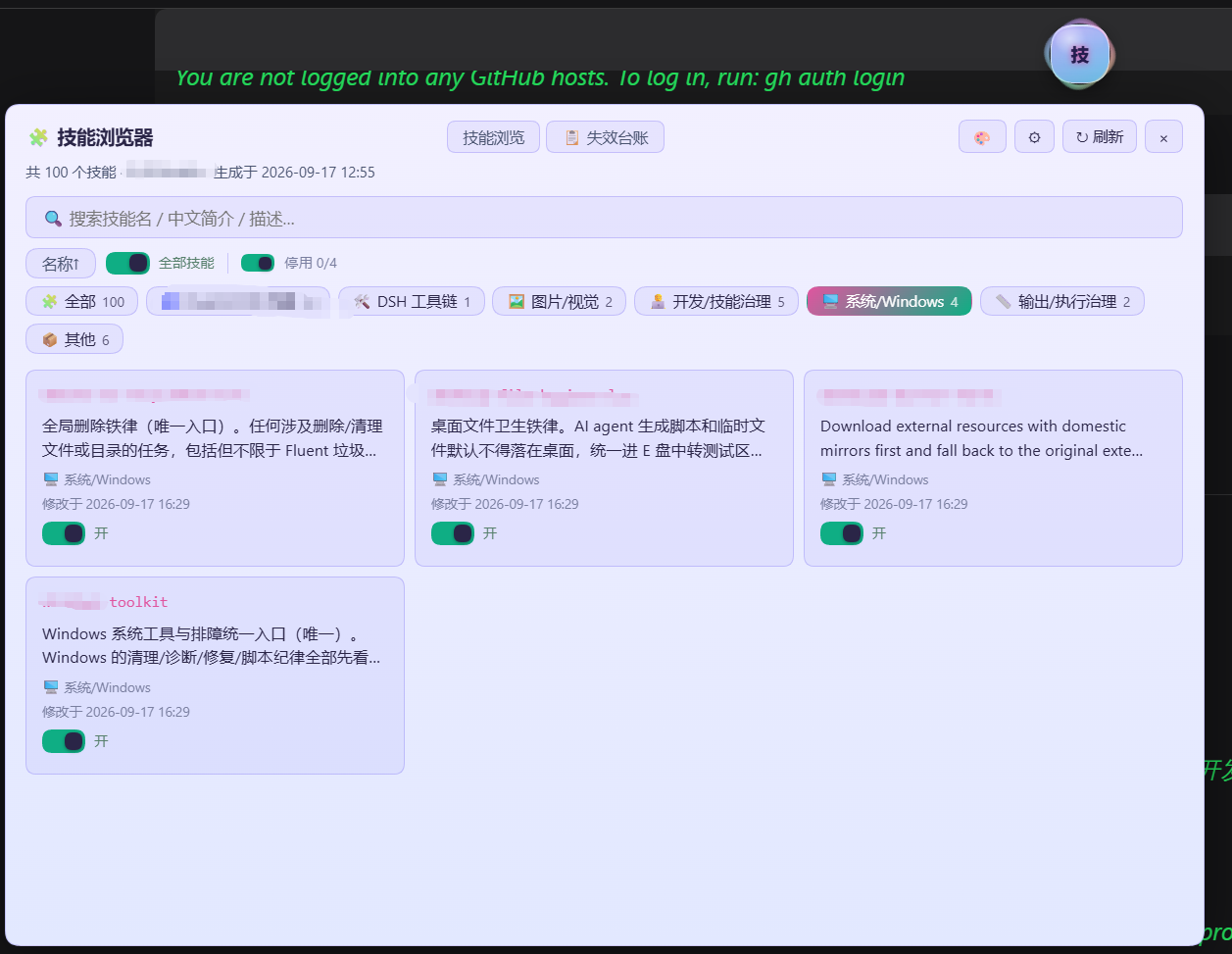1232x954 pixels.
Task: Click the search magnifier icon
Action: 53,218
